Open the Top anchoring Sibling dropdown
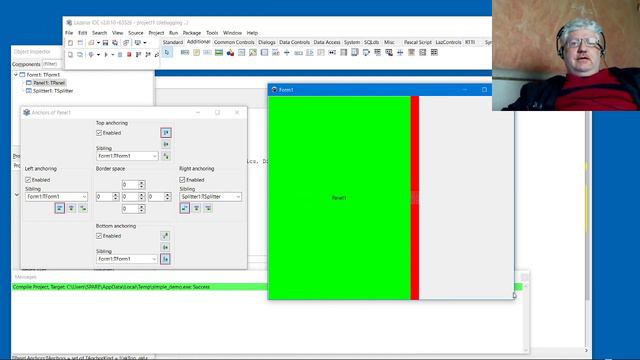 (x=154, y=156)
